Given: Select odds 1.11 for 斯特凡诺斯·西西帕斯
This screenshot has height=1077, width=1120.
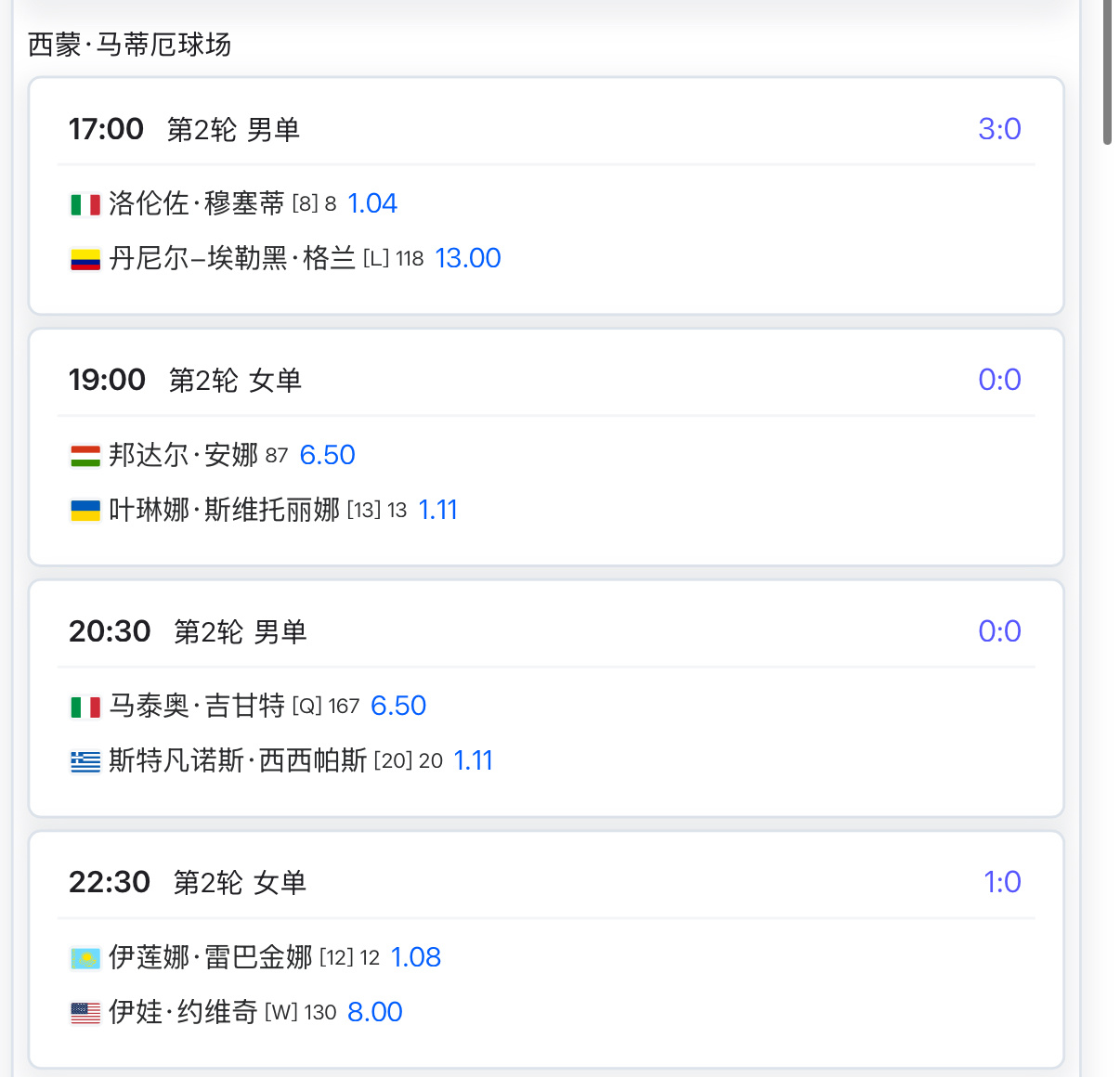Looking at the screenshot, I should coord(474,760).
